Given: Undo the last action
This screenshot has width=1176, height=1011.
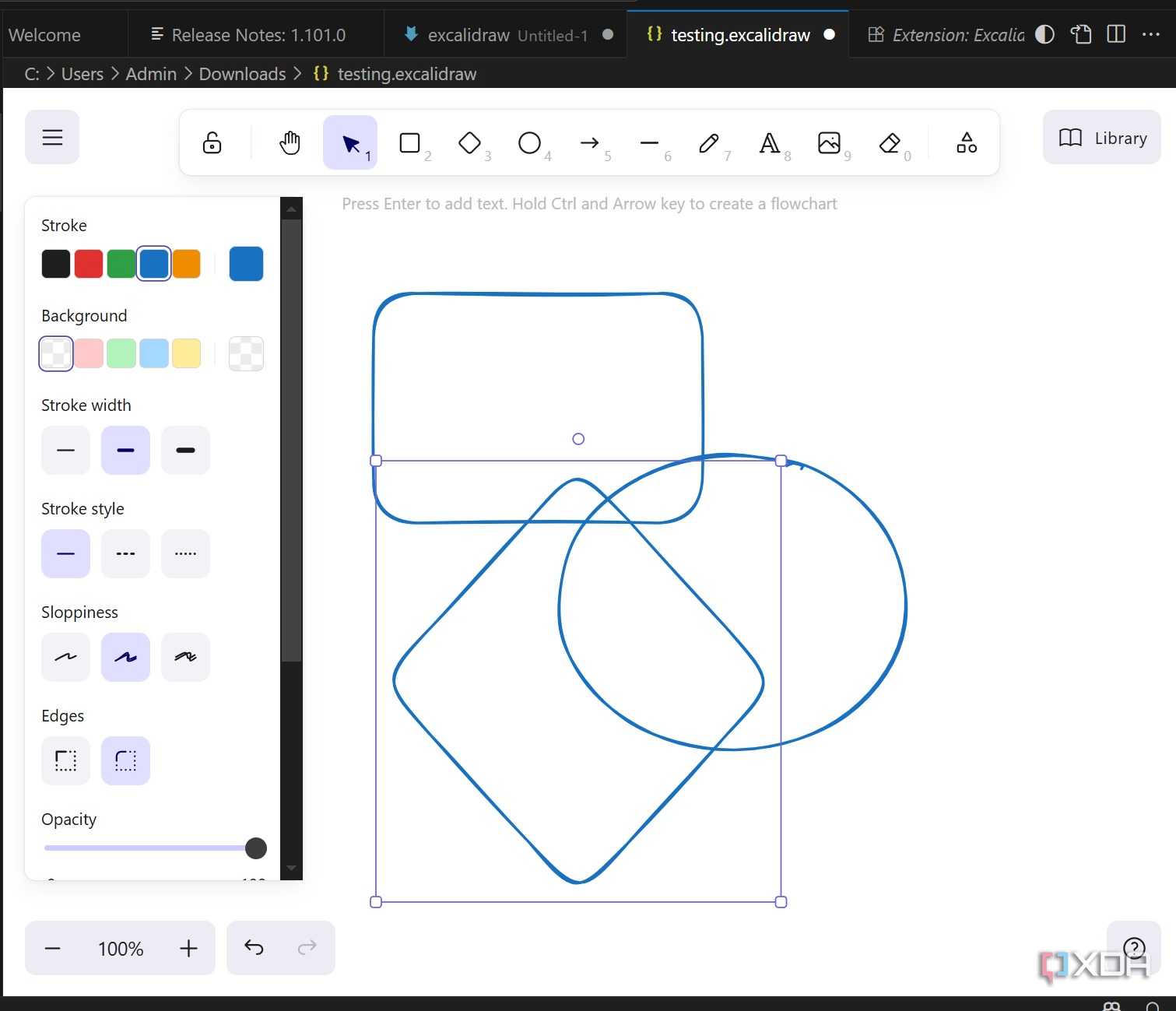Looking at the screenshot, I should click(x=254, y=947).
